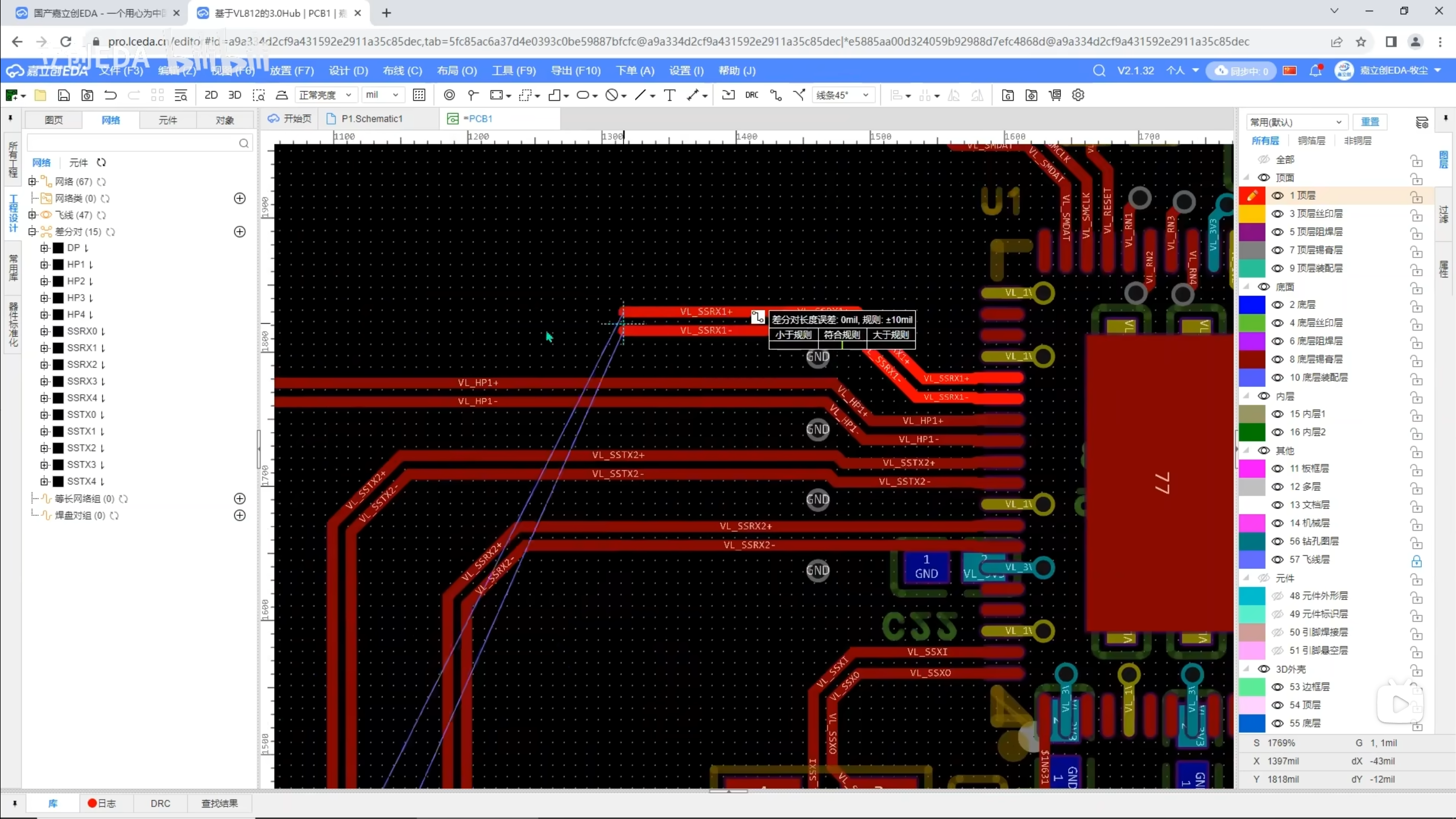Click the purple 5 顶层阻焊层 color swatch

[x=1251, y=232]
